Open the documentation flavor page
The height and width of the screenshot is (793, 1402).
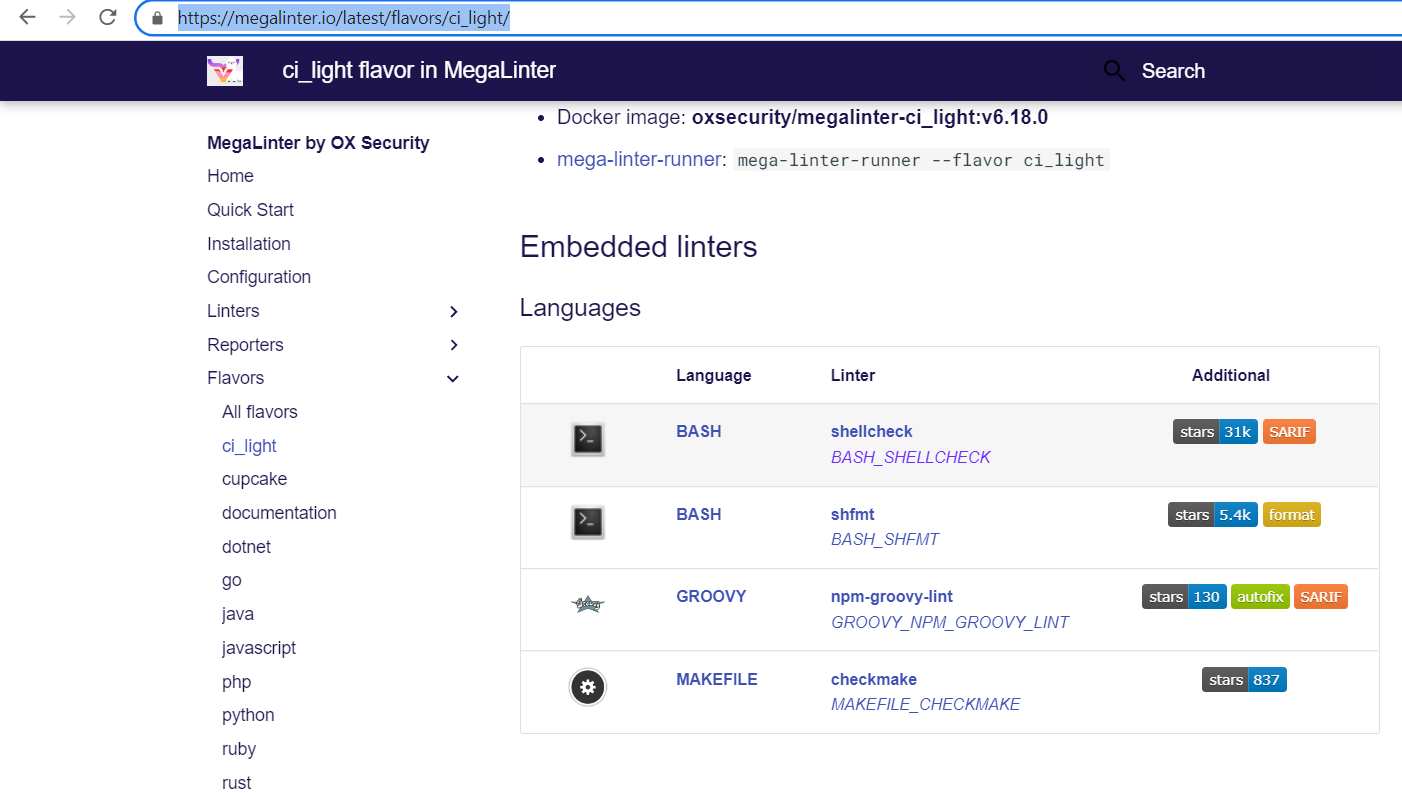(279, 513)
